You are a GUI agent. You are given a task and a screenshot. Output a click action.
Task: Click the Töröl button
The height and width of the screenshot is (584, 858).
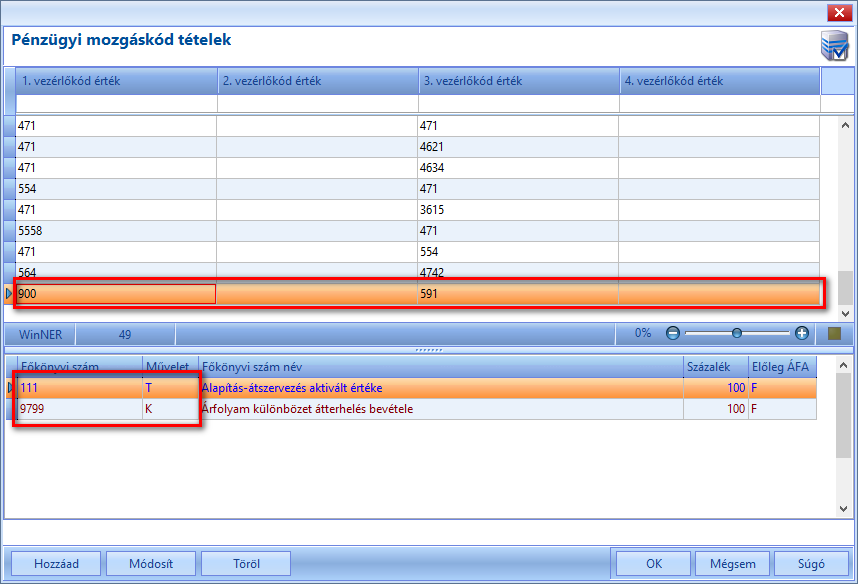tap(246, 563)
